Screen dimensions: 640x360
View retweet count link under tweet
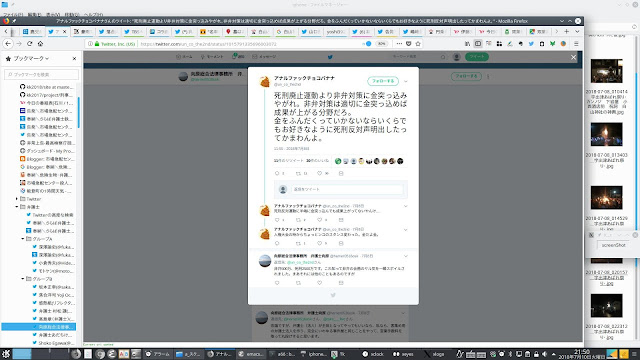pos(289,161)
